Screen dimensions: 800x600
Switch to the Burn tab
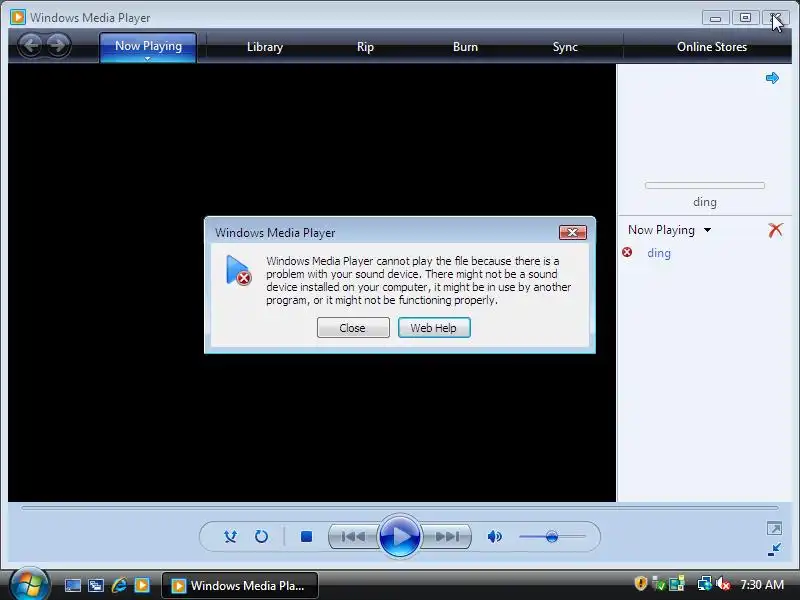[465, 47]
